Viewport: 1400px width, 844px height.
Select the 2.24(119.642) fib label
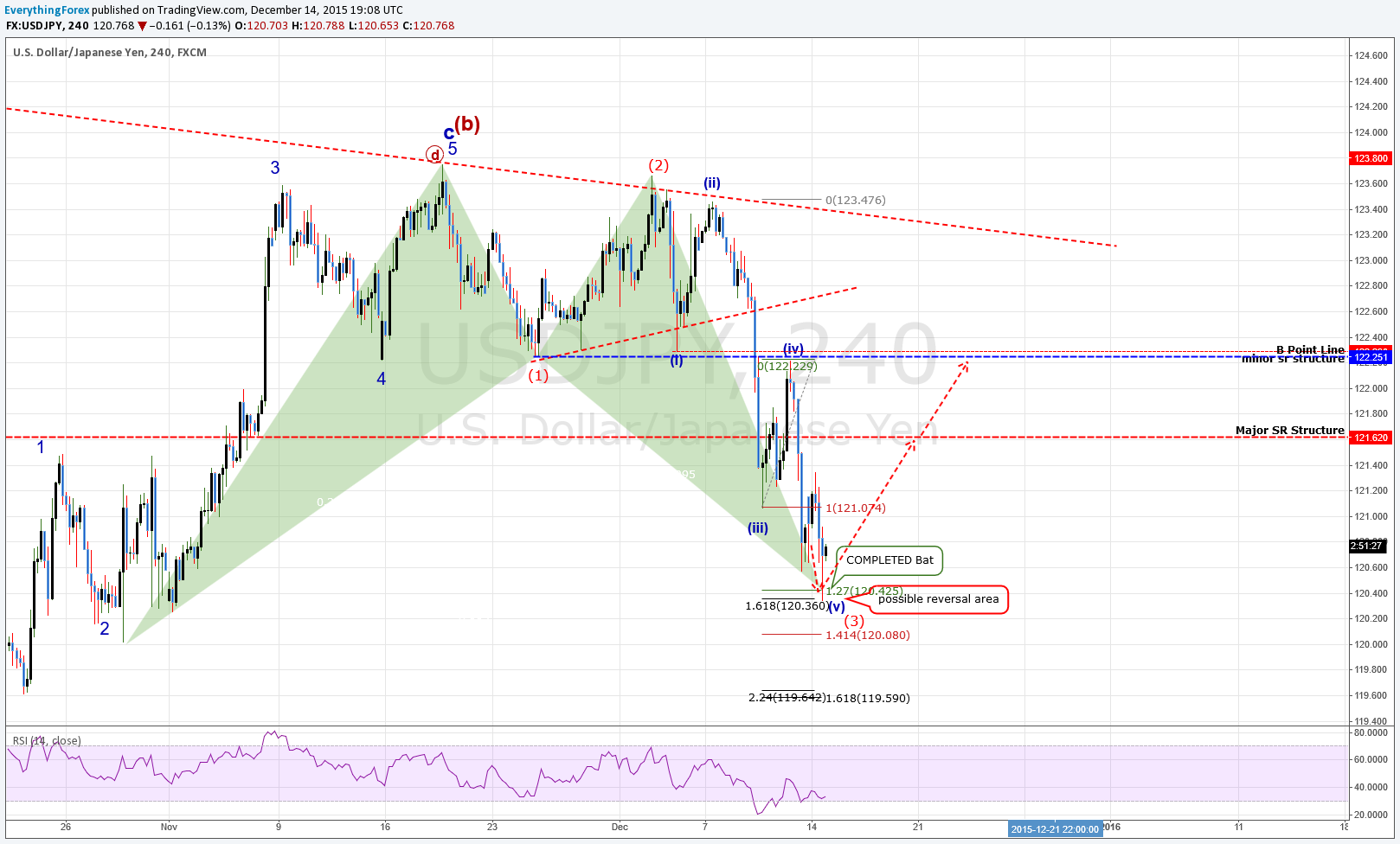click(787, 697)
